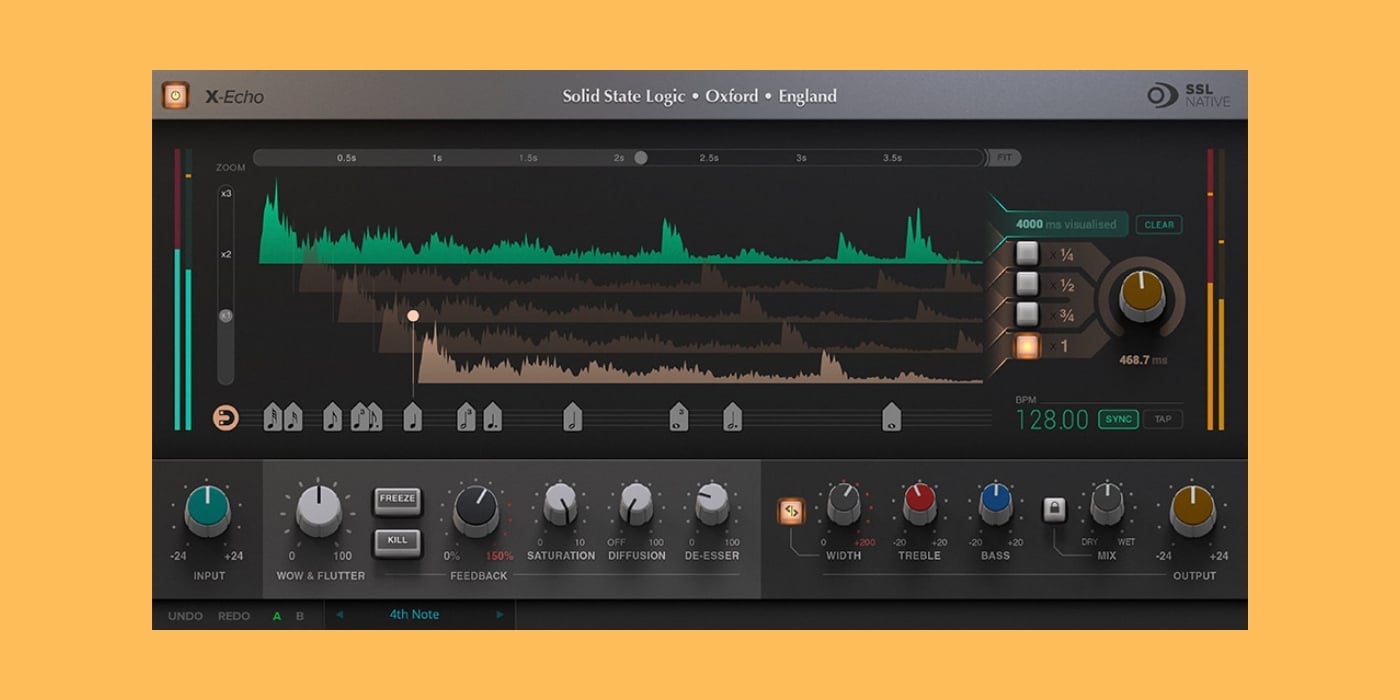The height and width of the screenshot is (700, 1400).
Task: Open the 4th Note preset selector
Action: pos(414,615)
